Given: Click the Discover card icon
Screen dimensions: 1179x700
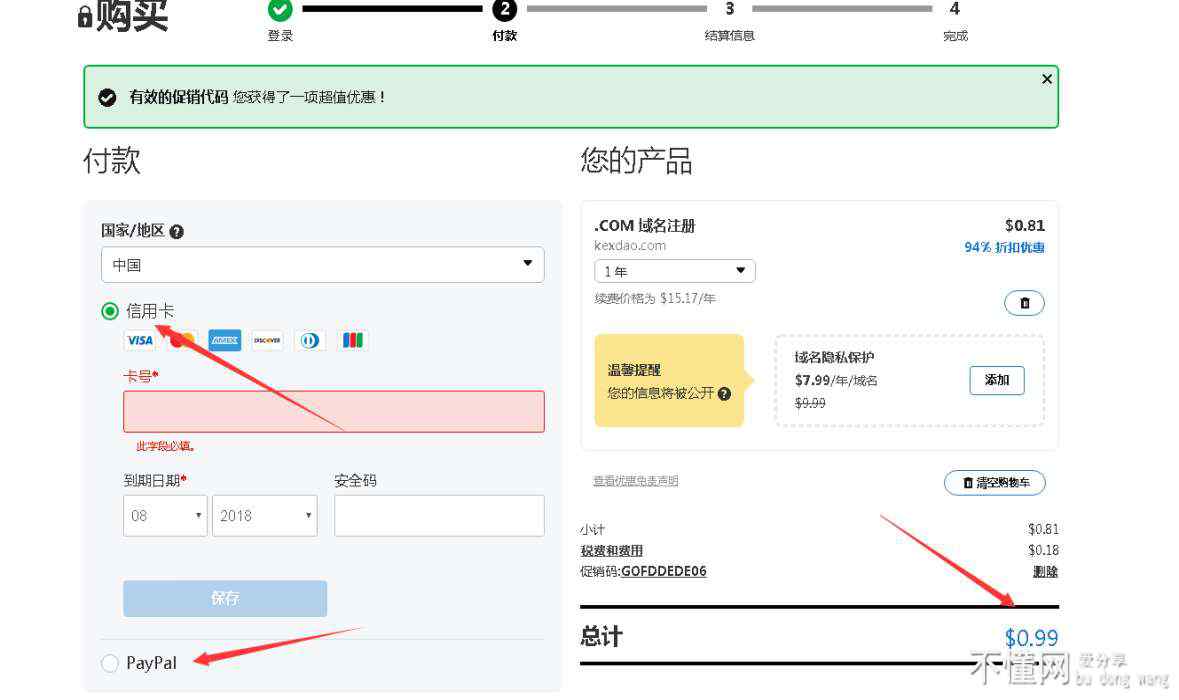Looking at the screenshot, I should [267, 340].
